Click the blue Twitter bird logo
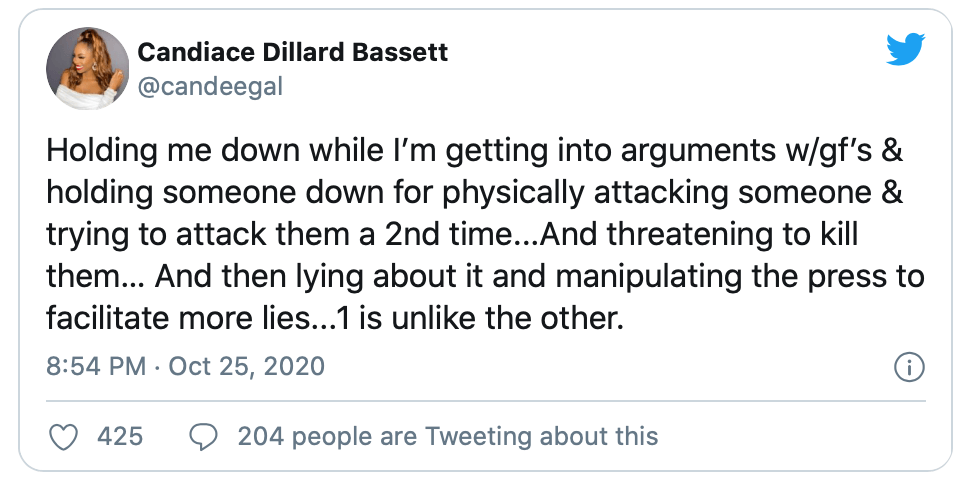Screen dimensions: 962x484 pyautogui.click(x=906, y=48)
